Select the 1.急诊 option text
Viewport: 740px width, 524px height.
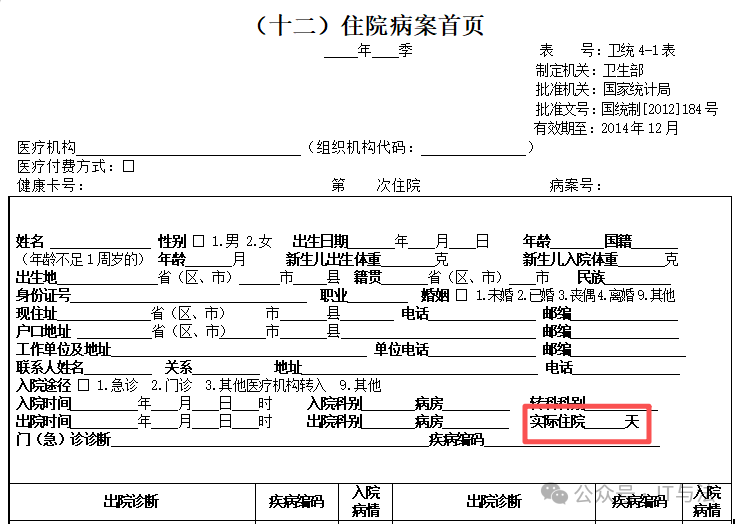coord(118,386)
